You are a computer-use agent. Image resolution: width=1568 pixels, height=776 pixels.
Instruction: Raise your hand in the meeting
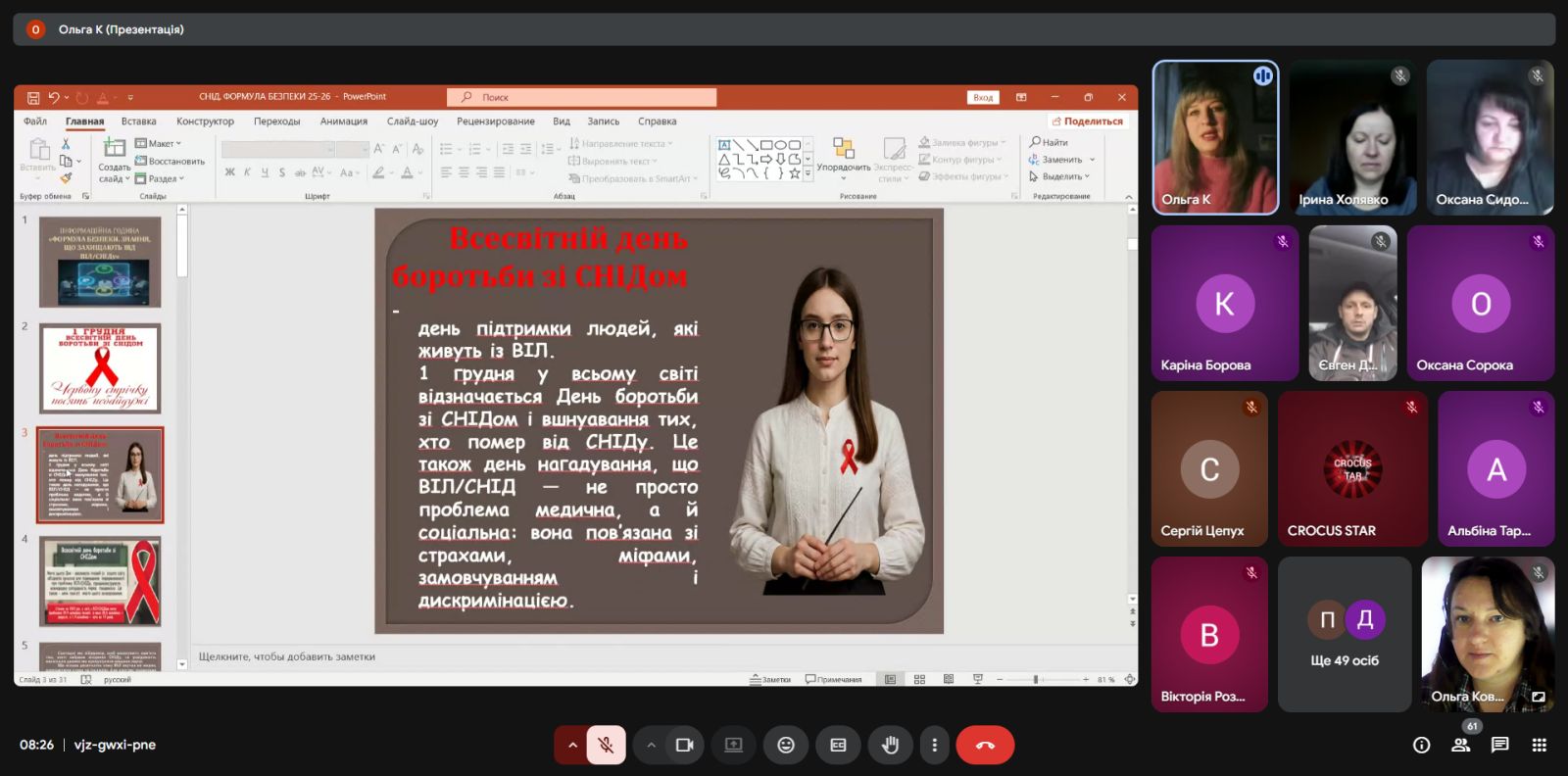(890, 746)
